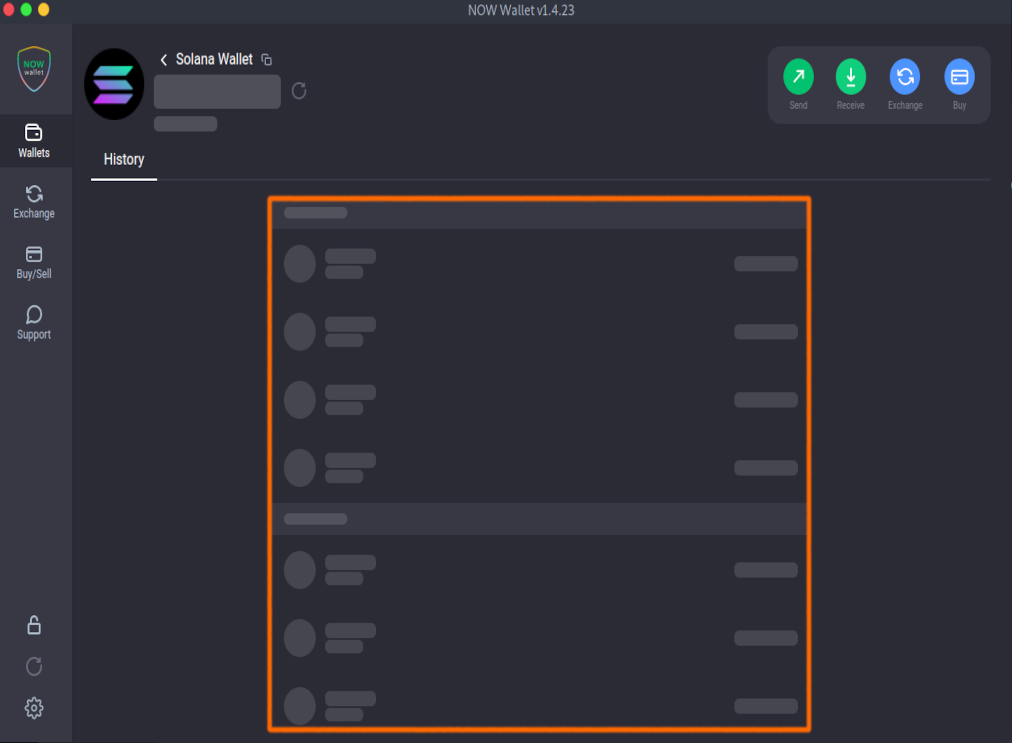
Task: Go back using the chevron beside Solana Wallet
Action: coord(164,60)
